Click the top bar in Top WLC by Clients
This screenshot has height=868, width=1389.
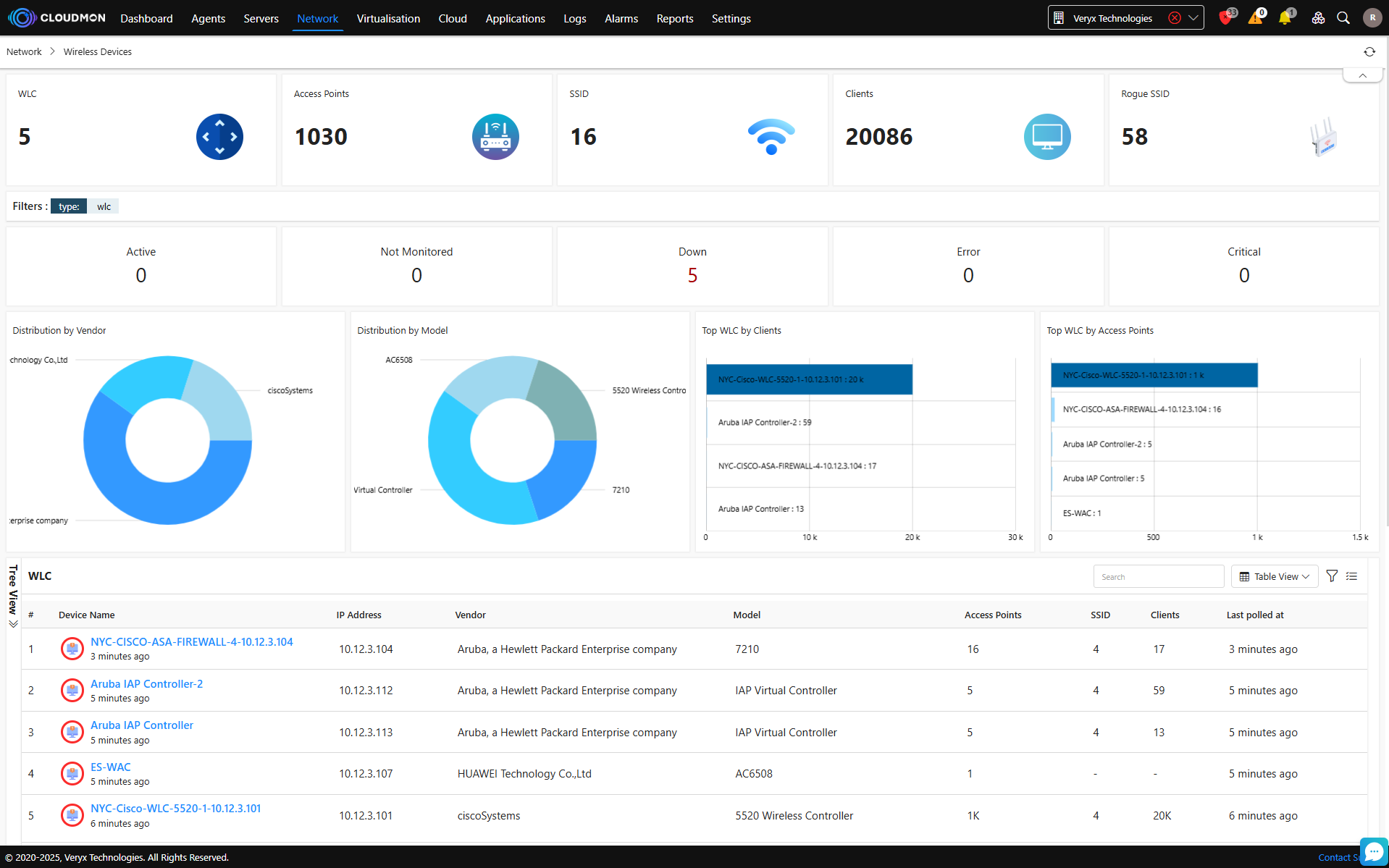click(808, 379)
